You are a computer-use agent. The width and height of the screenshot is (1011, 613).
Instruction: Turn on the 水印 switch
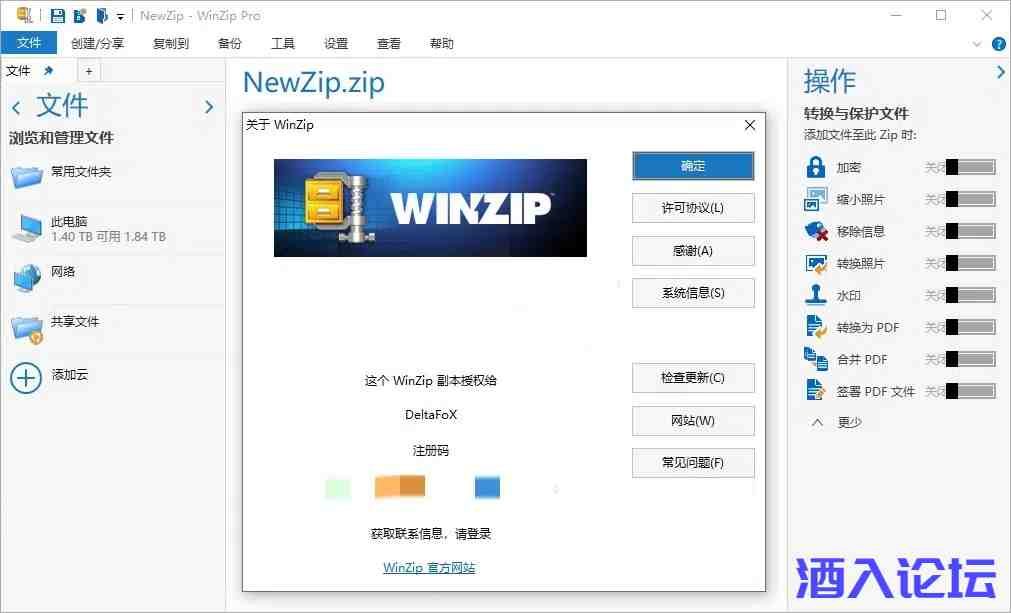(971, 295)
